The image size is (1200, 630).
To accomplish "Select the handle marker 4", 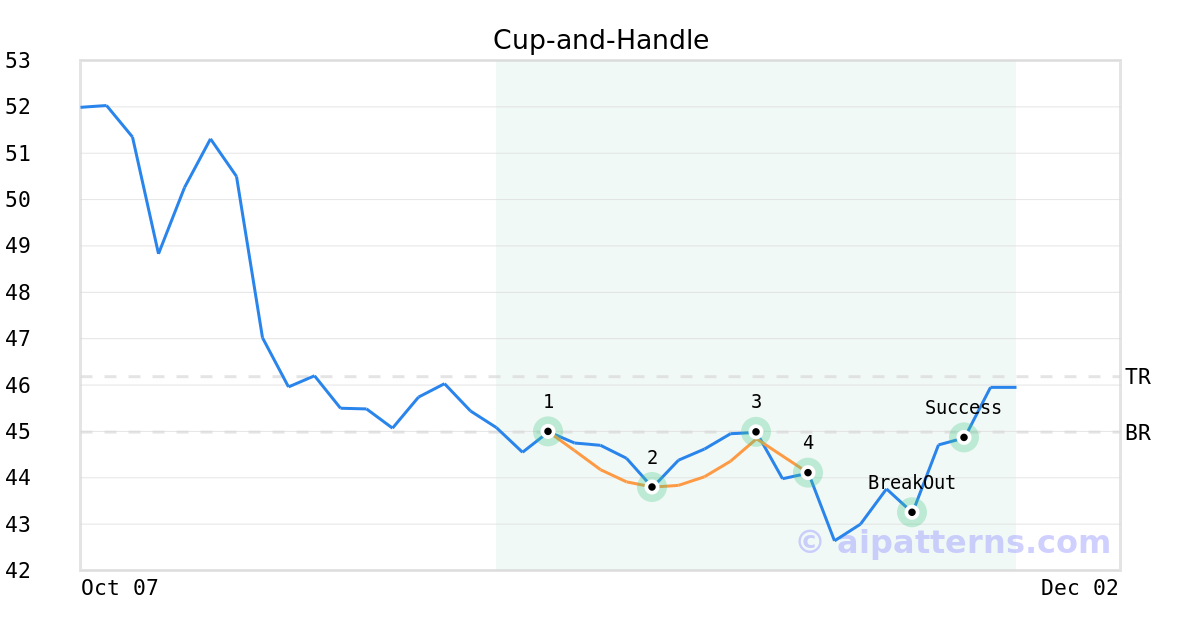I will pos(808,472).
